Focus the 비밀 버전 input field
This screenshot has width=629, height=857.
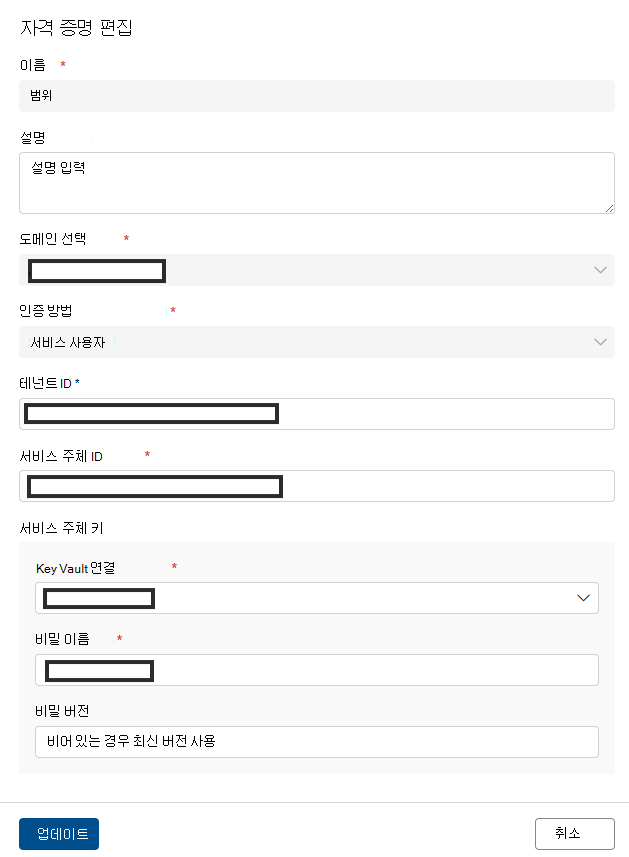[316, 742]
